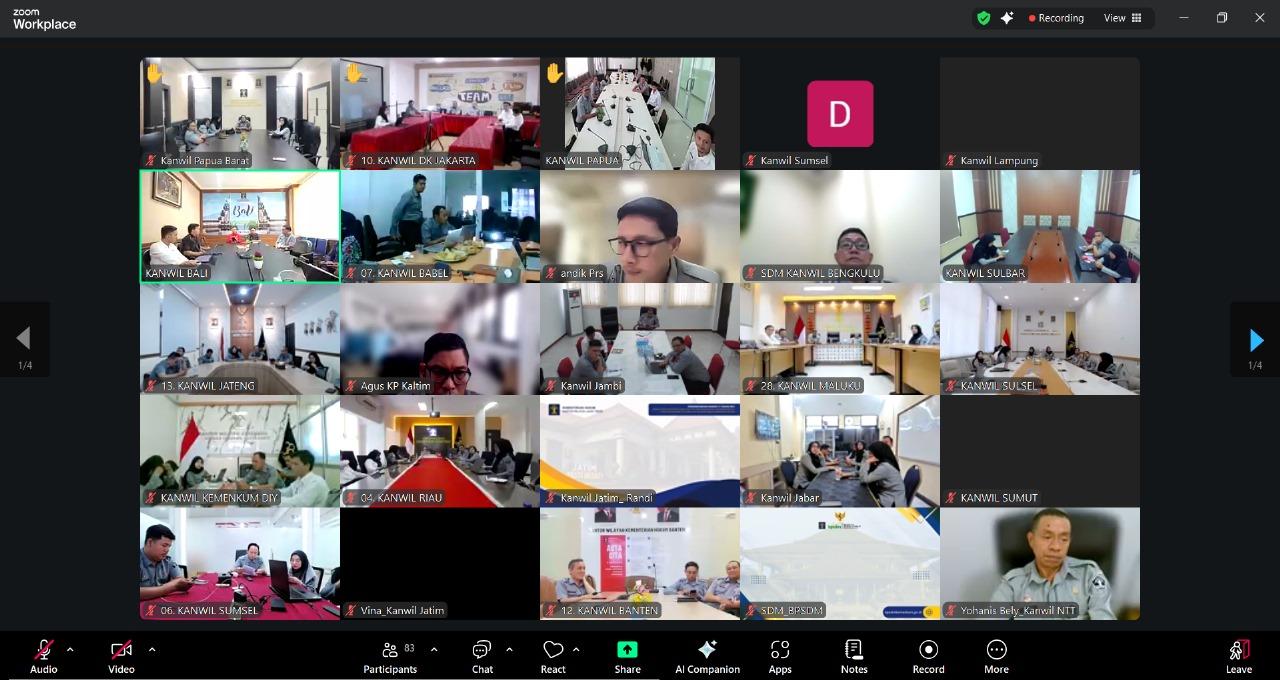This screenshot has height=680, width=1280.
Task: Click the Recording status indicator
Action: pyautogui.click(x=1056, y=18)
